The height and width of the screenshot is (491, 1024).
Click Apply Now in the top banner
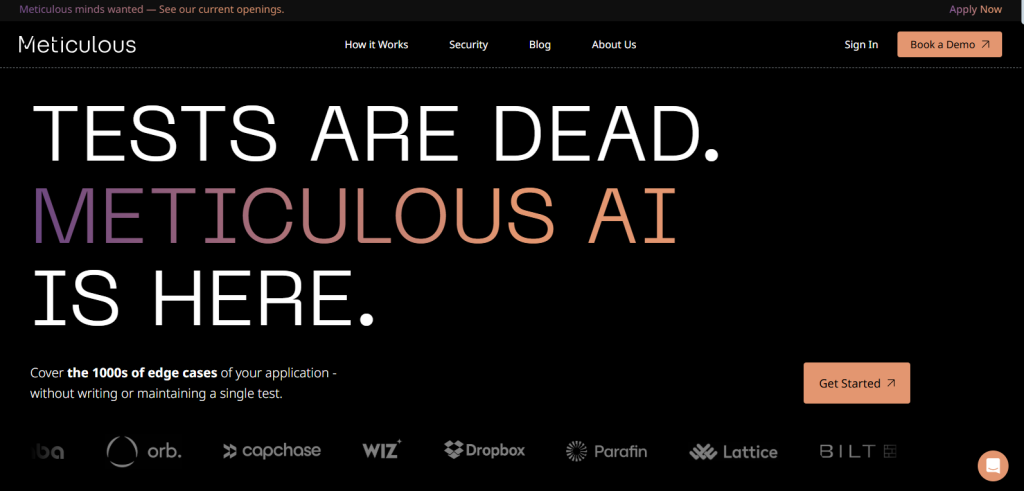click(975, 9)
